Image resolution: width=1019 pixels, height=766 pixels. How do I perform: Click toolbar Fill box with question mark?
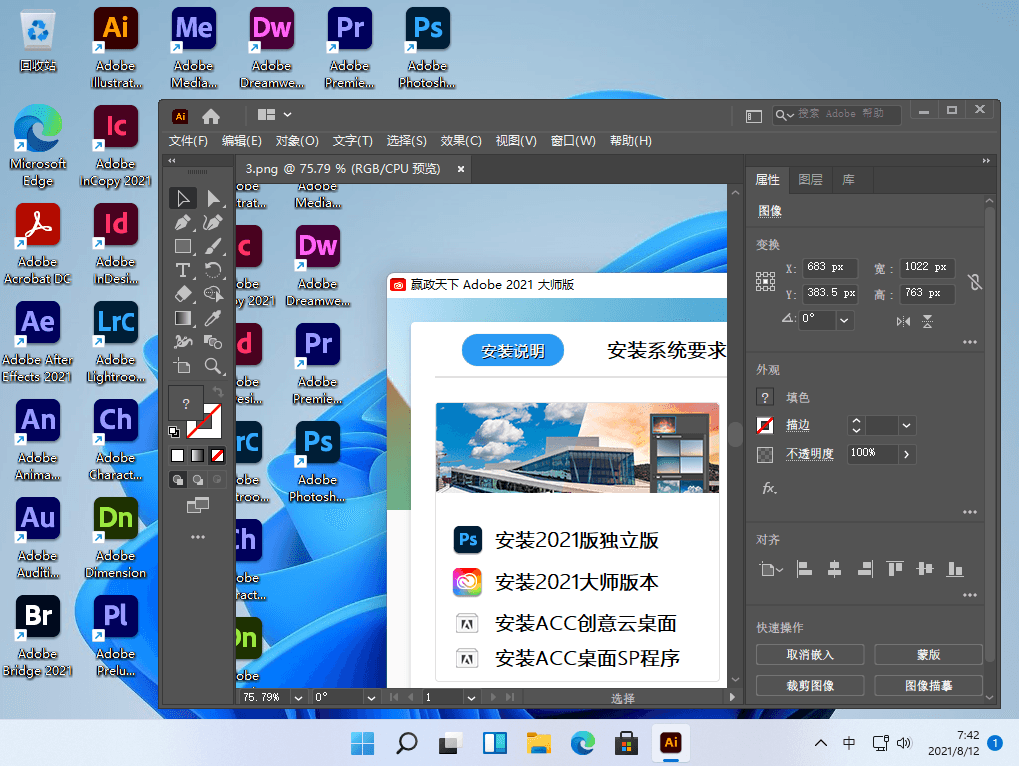[x=185, y=403]
